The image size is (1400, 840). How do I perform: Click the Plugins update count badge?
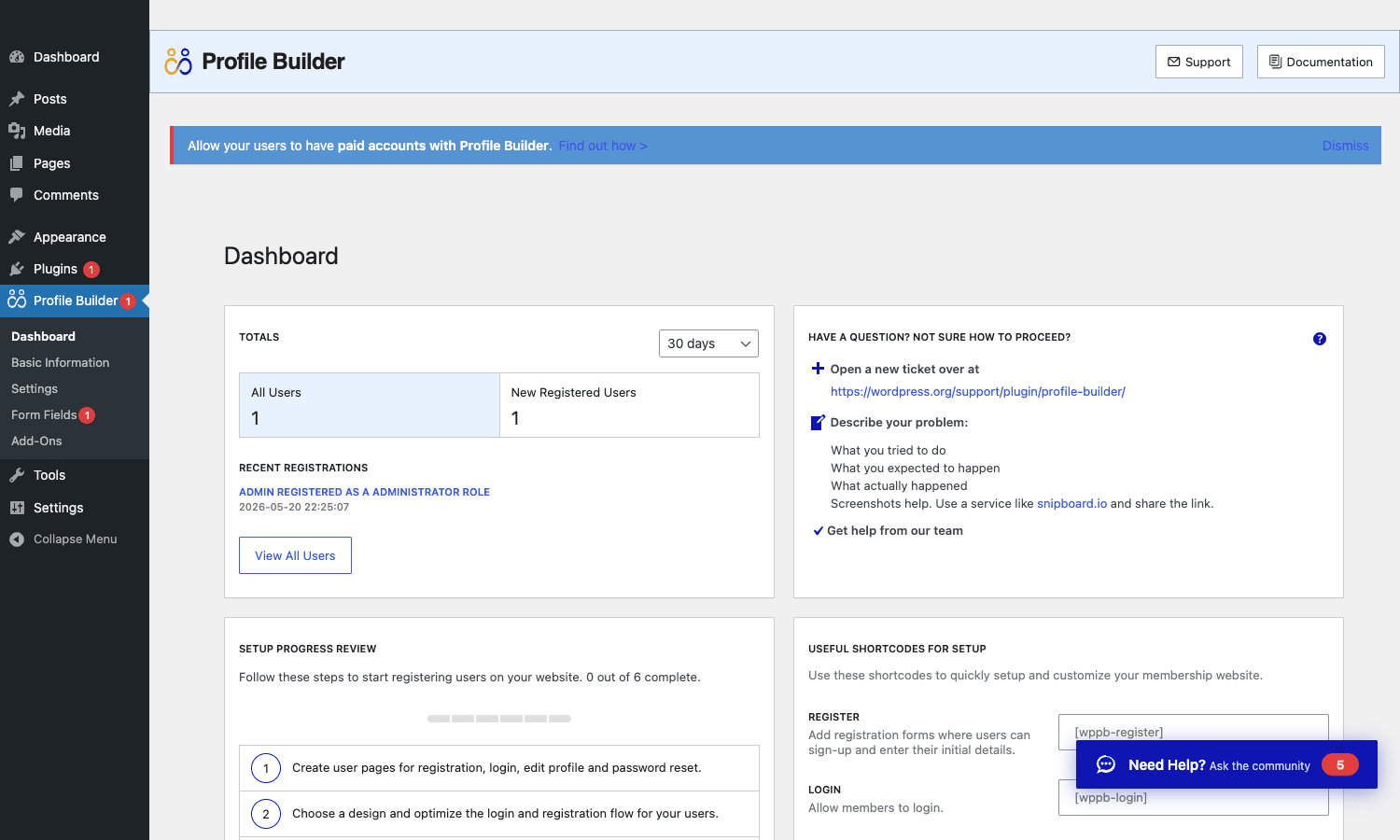tap(91, 270)
